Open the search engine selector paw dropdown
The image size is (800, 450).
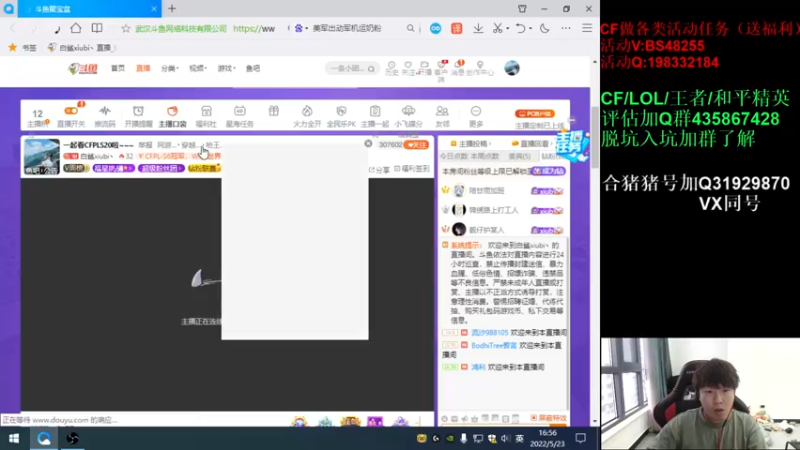coord(301,29)
